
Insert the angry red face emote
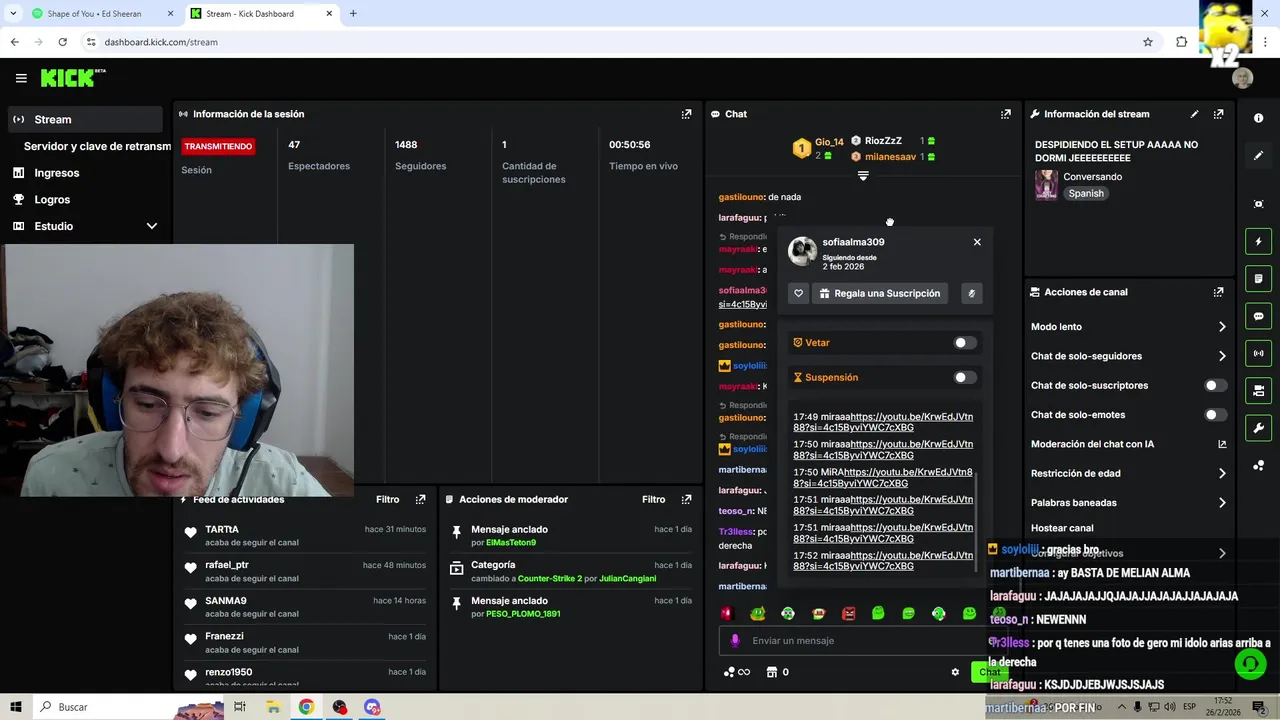pos(848,613)
